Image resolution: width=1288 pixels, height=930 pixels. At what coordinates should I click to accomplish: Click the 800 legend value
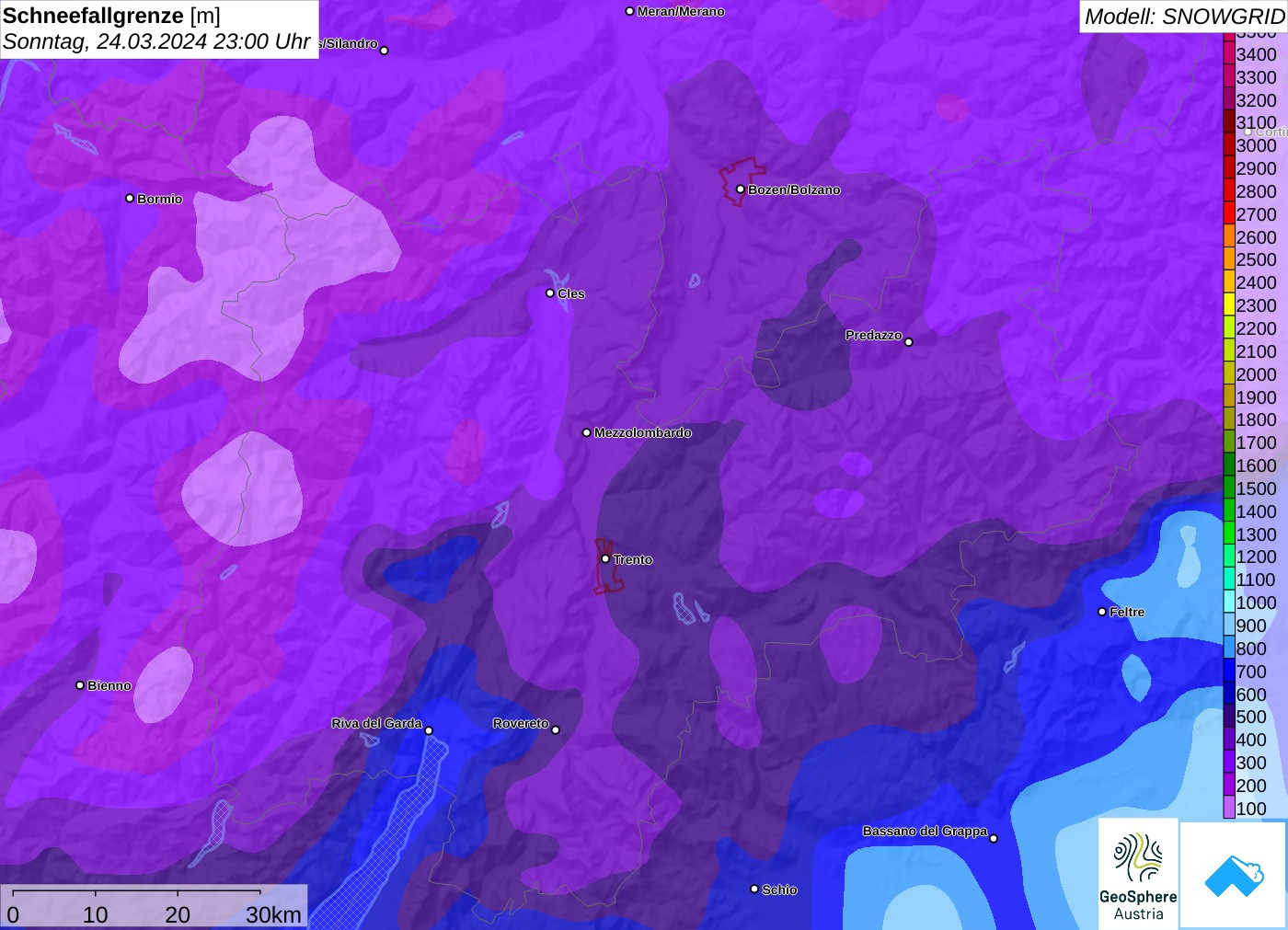[1251, 649]
